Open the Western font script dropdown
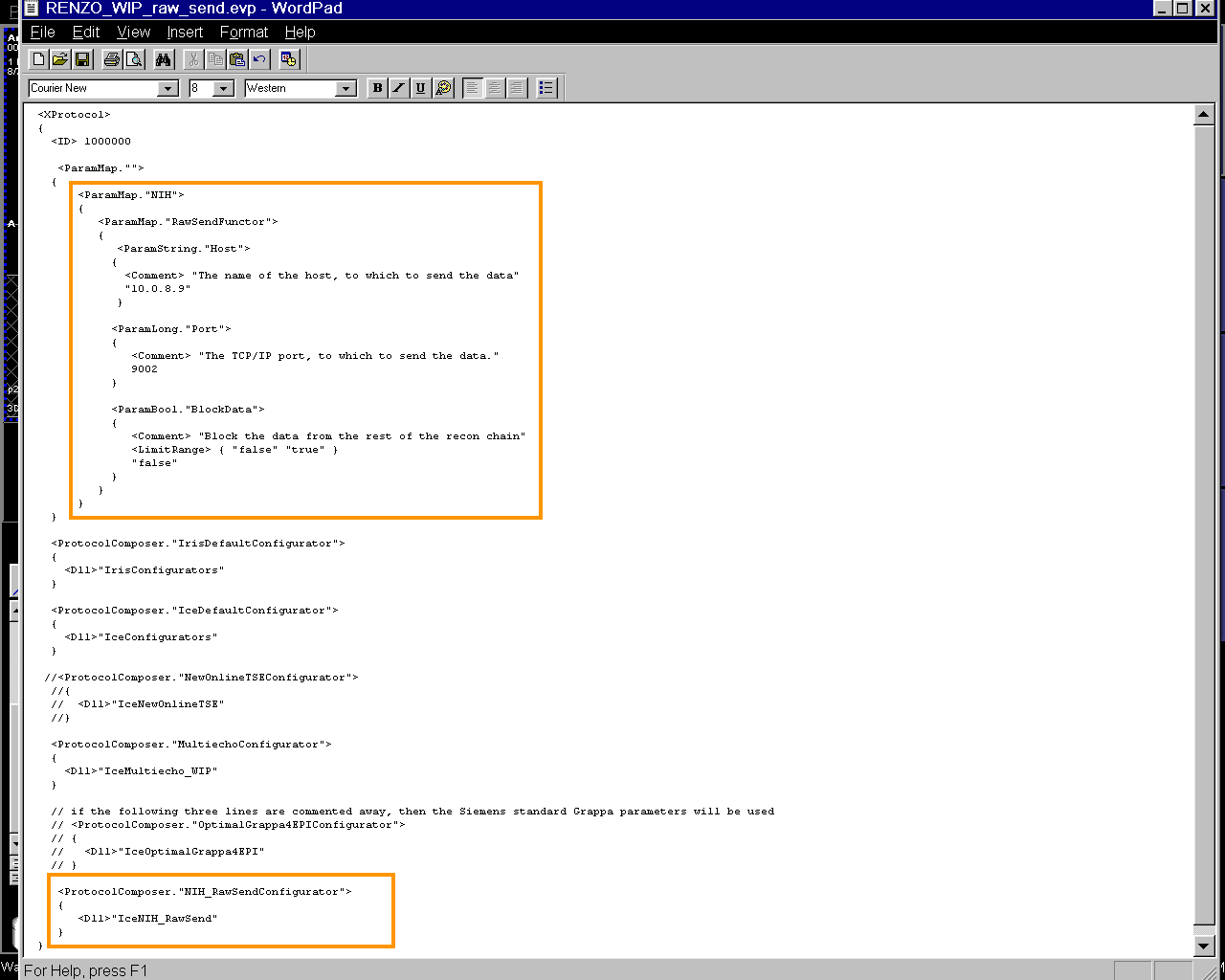Screen dimensions: 1225x980 346,88
